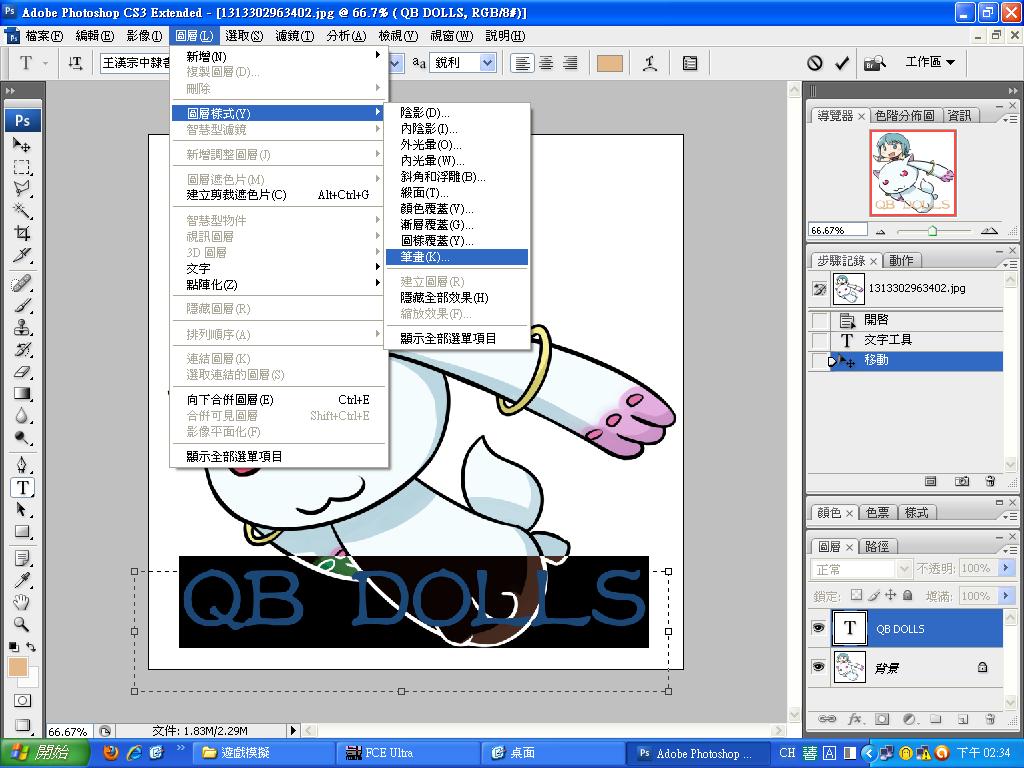Viewport: 1024px width, 768px height.
Task: Toggle history brush source for 開啟 step
Action: 819,320
